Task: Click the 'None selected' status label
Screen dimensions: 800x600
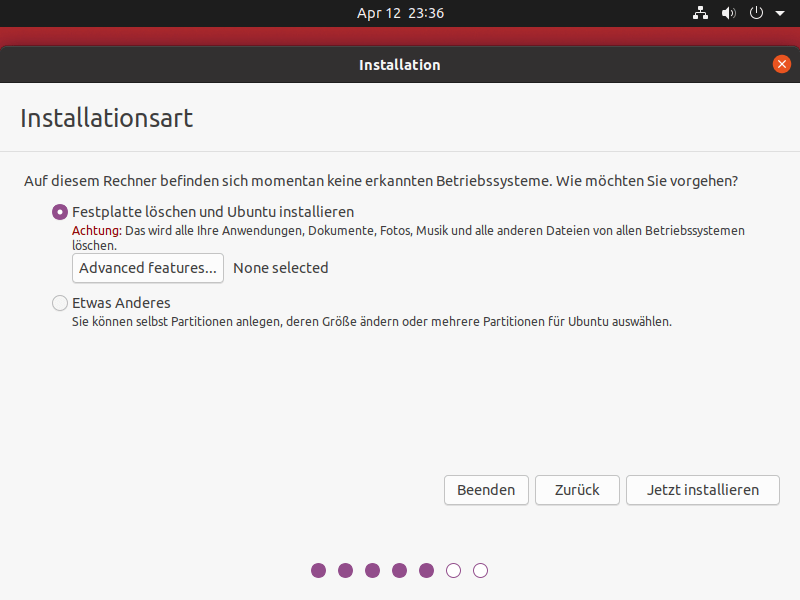Action: tap(281, 268)
